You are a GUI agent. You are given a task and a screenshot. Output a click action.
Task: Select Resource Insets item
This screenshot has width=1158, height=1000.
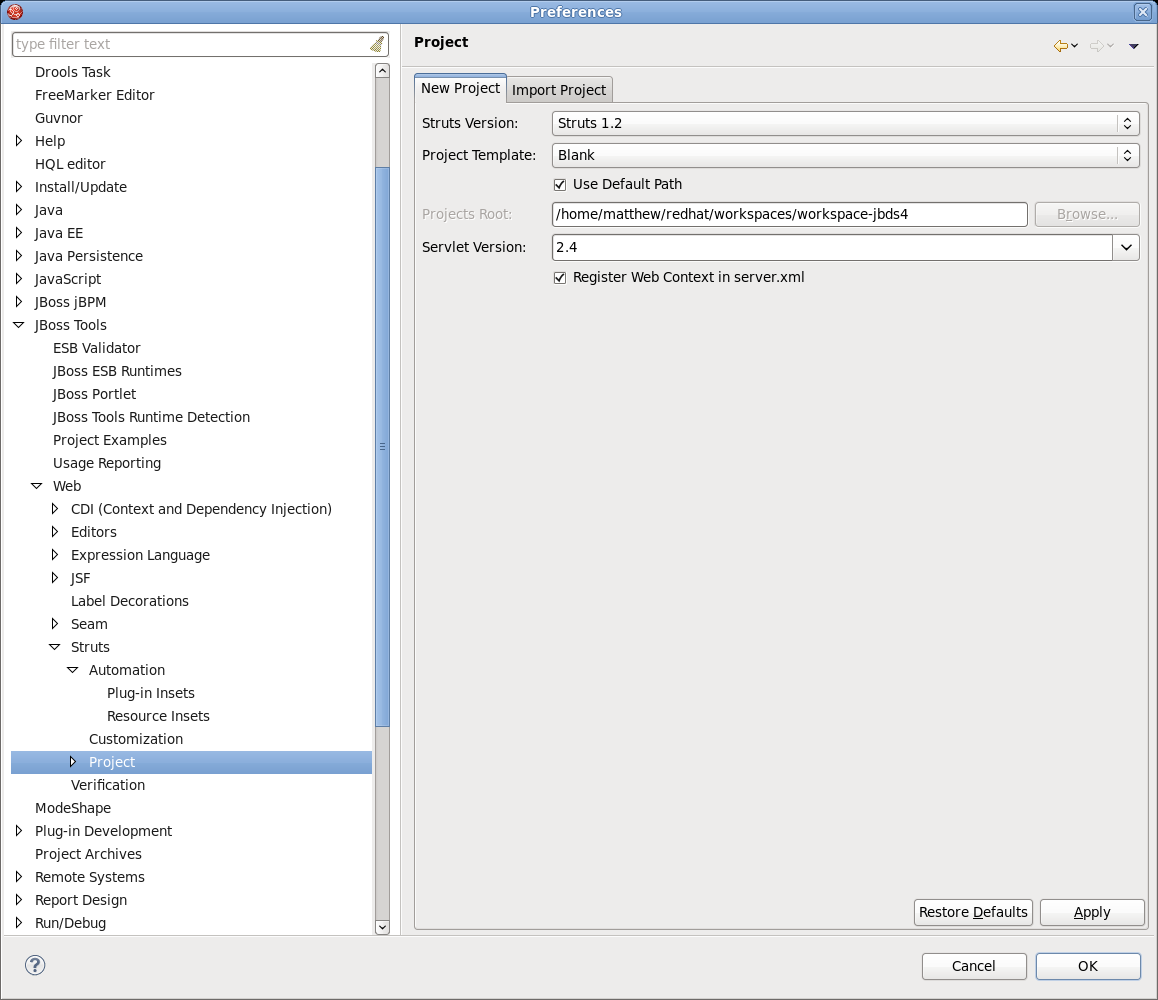pos(158,716)
